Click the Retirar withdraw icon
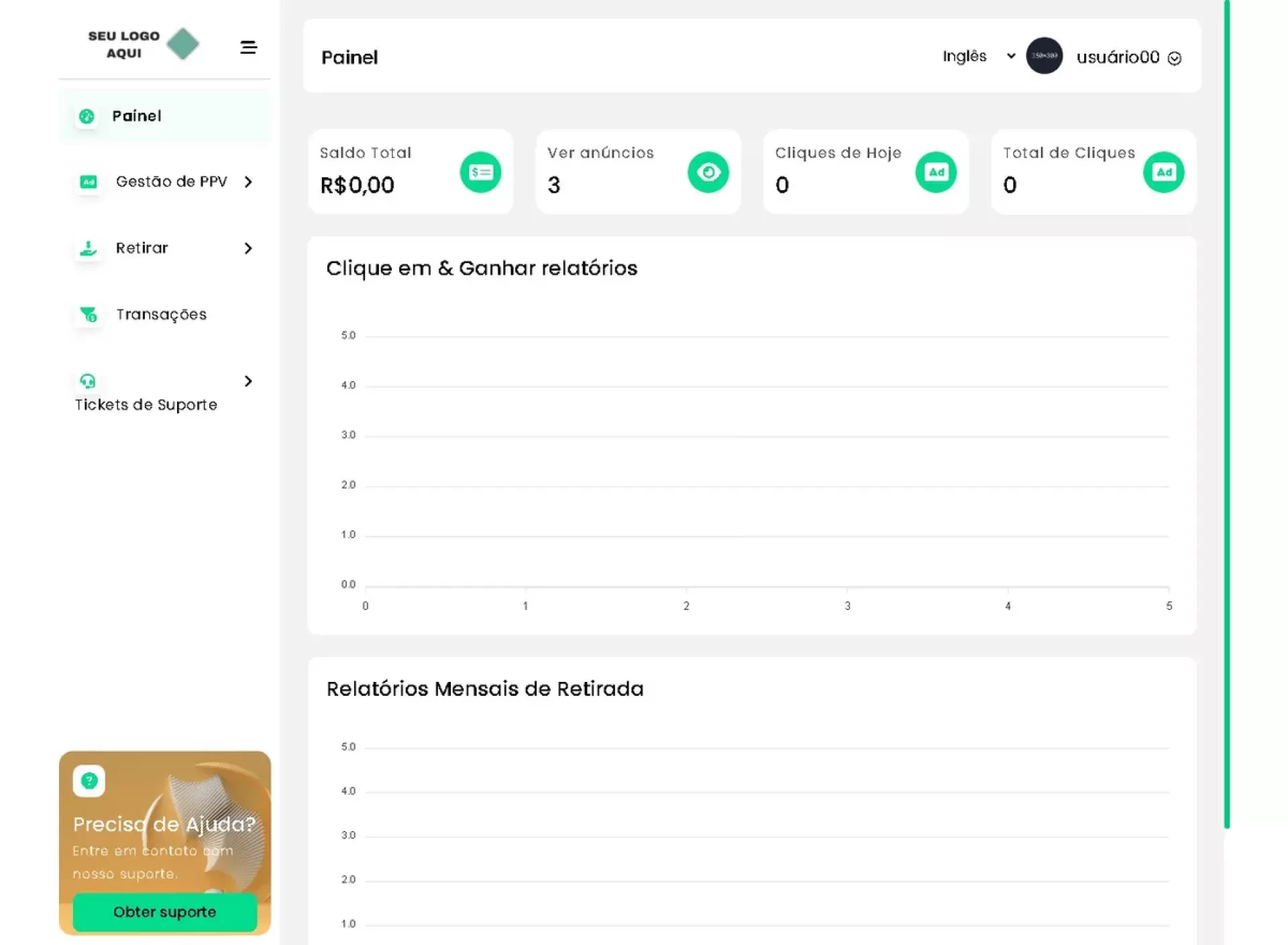The width and height of the screenshot is (1288, 945). [89, 248]
